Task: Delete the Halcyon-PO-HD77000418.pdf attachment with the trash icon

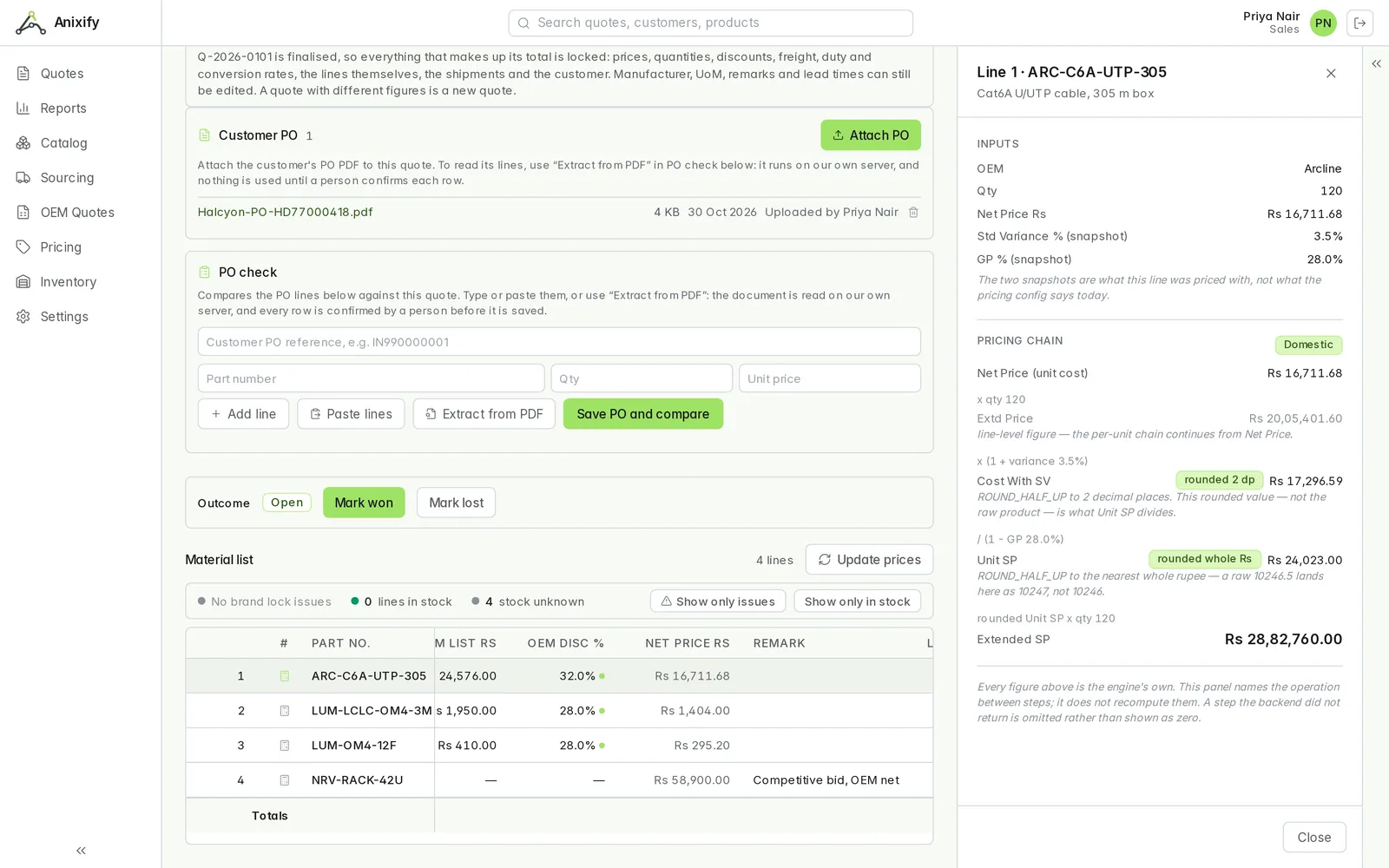Action: pos(913,212)
